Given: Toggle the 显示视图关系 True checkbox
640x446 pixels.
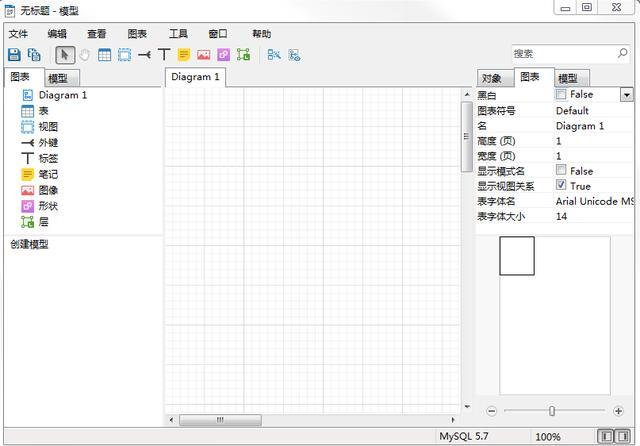Looking at the screenshot, I should [x=561, y=185].
